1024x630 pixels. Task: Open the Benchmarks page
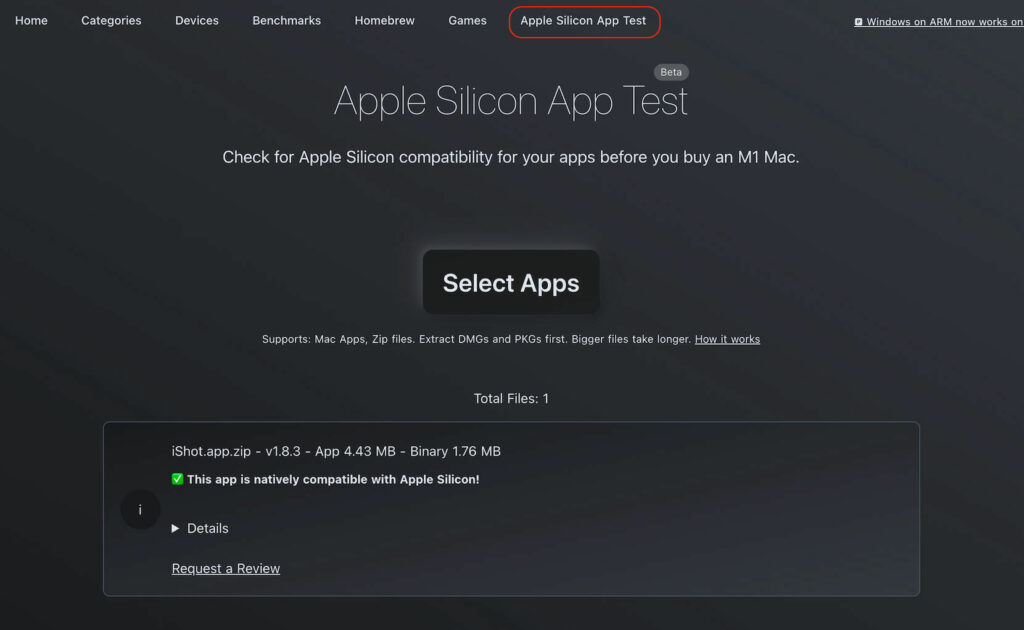(286, 21)
